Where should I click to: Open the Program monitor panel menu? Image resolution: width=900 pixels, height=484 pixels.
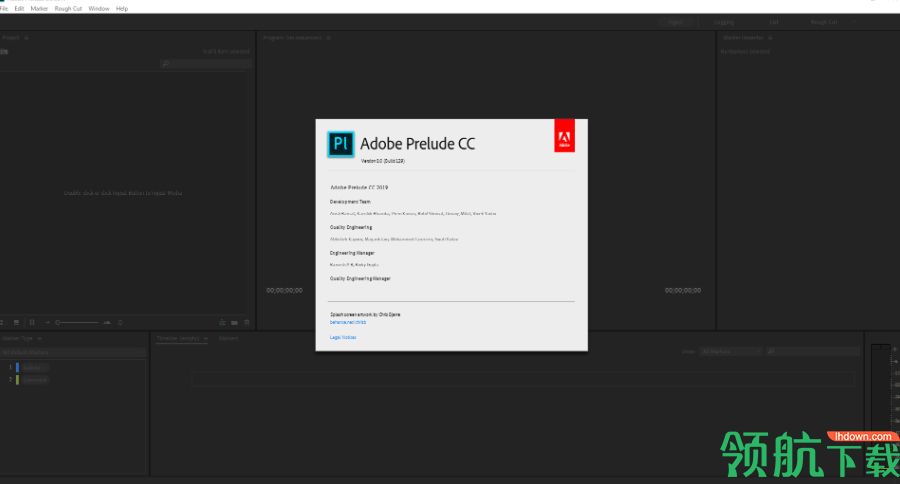328,38
